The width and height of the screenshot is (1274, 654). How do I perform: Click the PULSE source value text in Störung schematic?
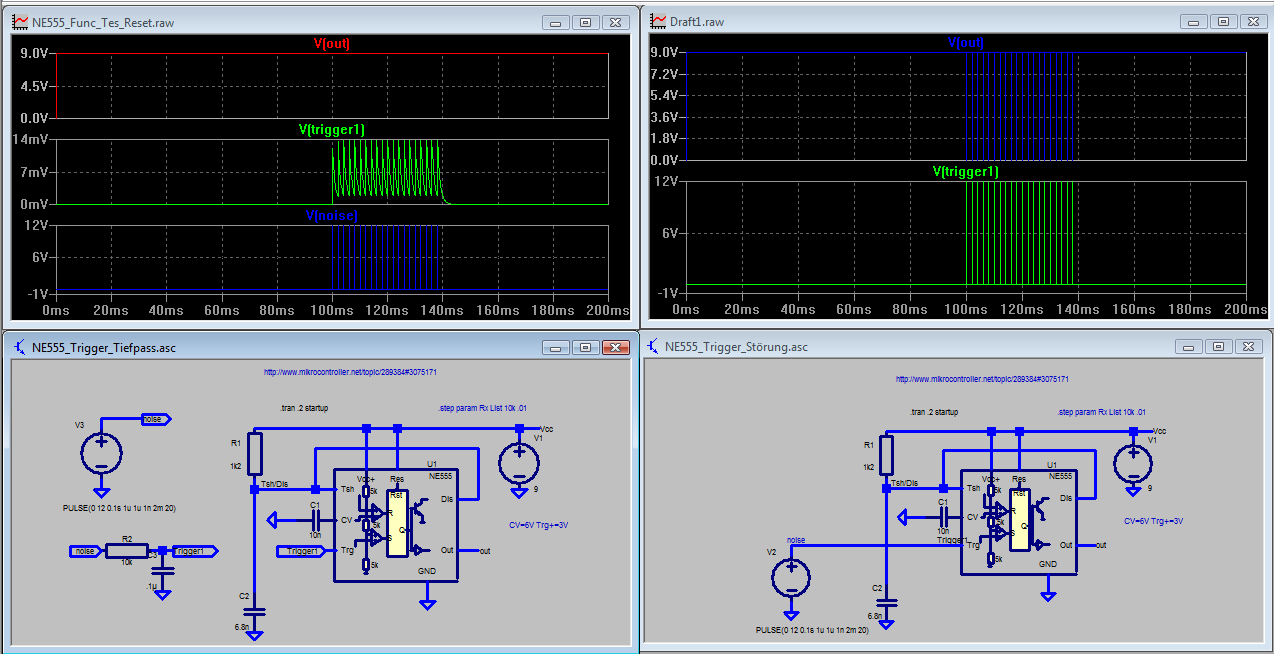click(813, 631)
